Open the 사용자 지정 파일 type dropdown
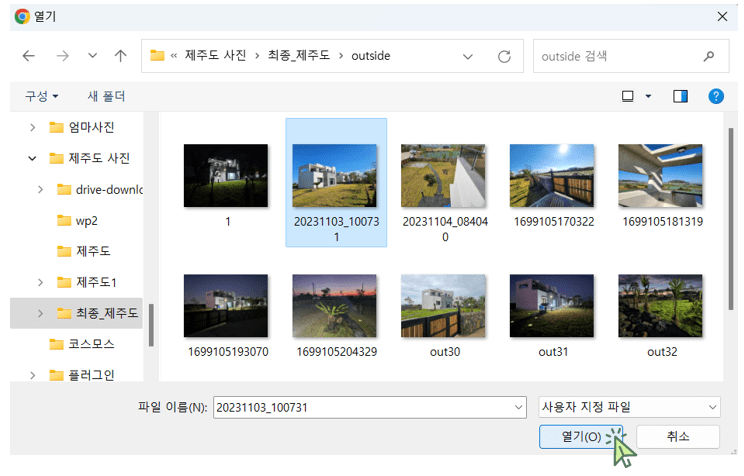This screenshot has width=744, height=476. [x=629, y=407]
